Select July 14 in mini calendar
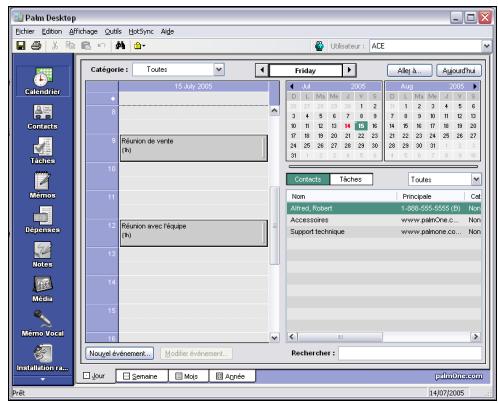This screenshot has height=403, width=498. pos(347,126)
